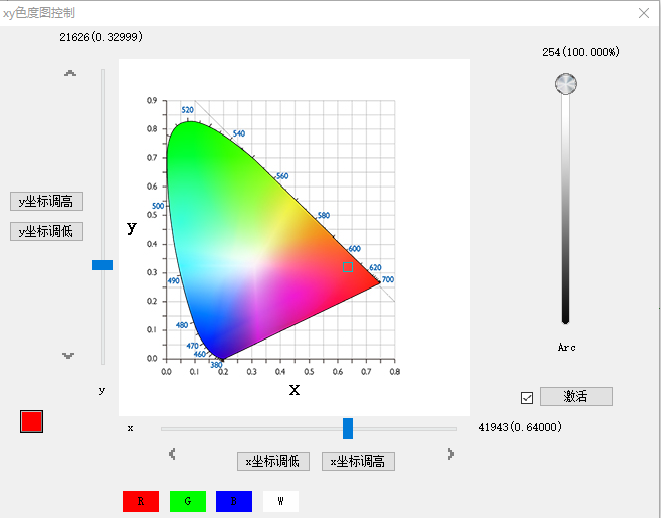This screenshot has height=518, width=661.
Task: Click the round brightness slider knob
Action: click(x=566, y=83)
